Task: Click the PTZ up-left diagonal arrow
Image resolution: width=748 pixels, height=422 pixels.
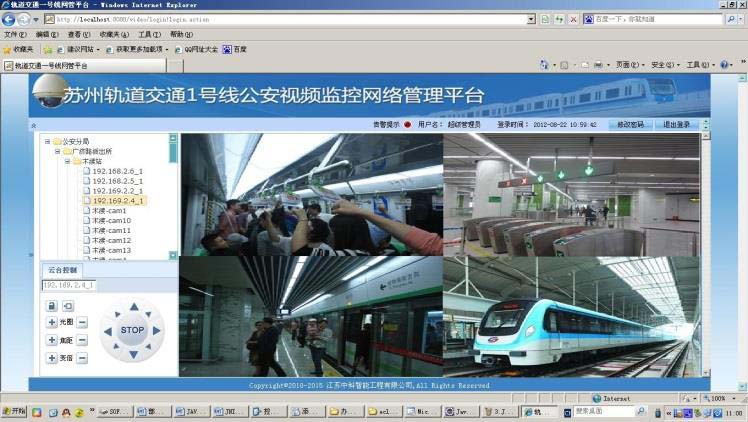Action: pyautogui.click(x=117, y=314)
